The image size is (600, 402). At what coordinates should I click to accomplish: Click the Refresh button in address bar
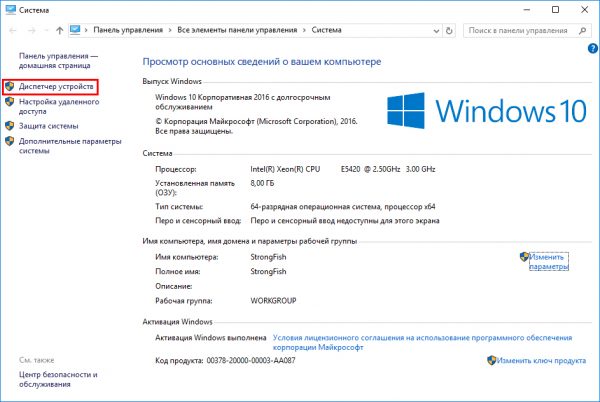(449, 31)
